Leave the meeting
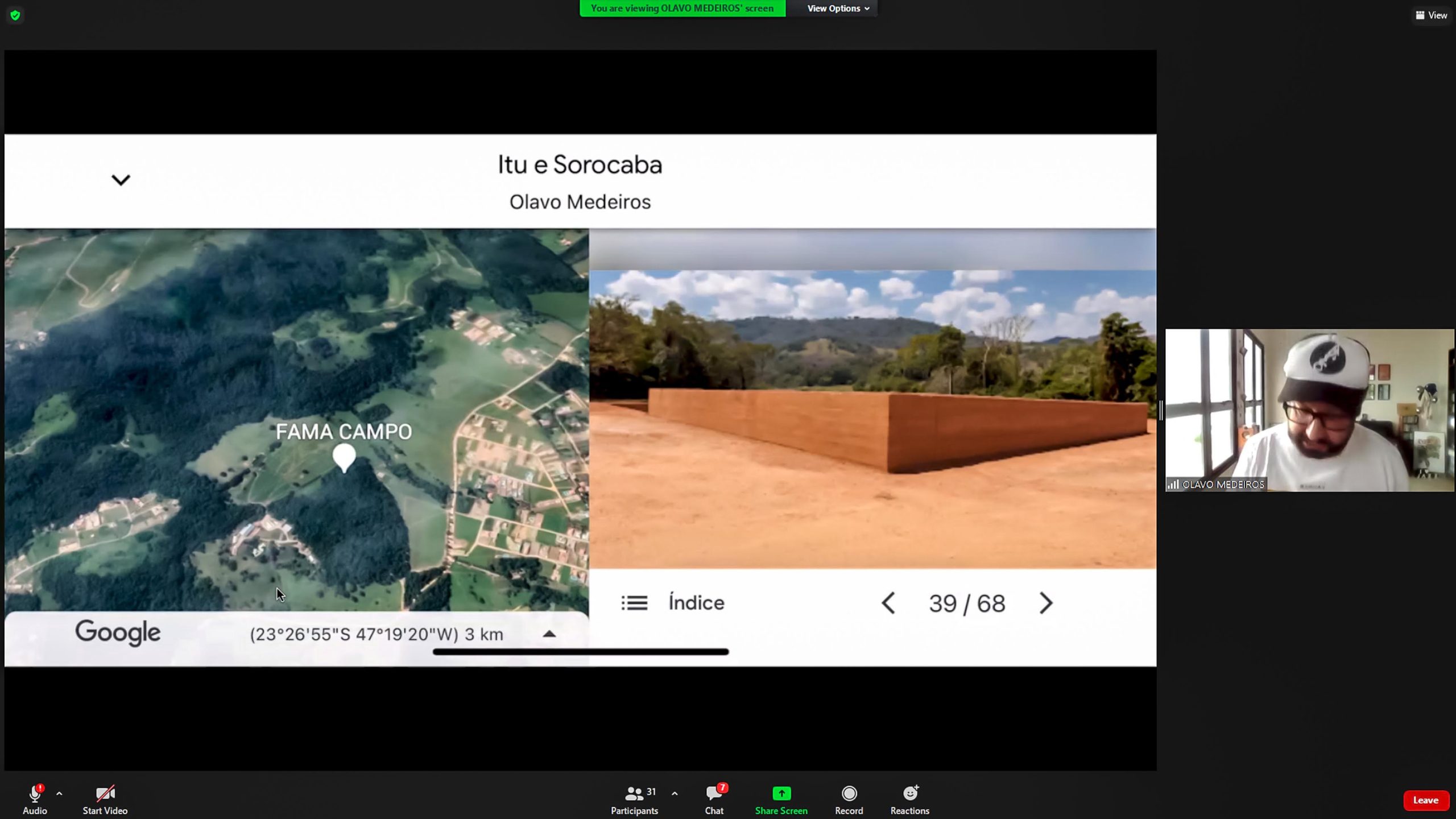1456x819 pixels. point(1425,800)
